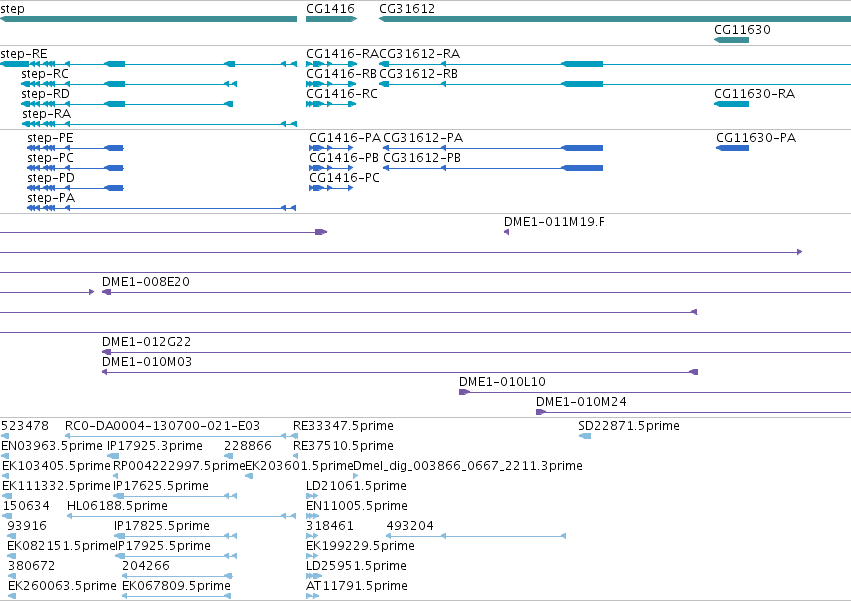The image size is (851, 601).
Task: Select the CG11630-RA transcript label
Action: pyautogui.click(x=754, y=94)
